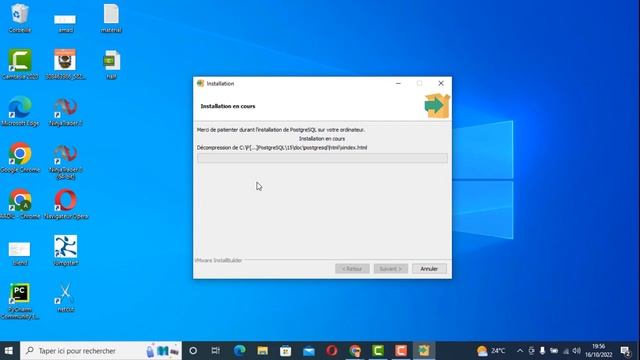Open File Explorer from the taskbar
Image resolution: width=640 pixels, height=360 pixels.
coord(262,351)
